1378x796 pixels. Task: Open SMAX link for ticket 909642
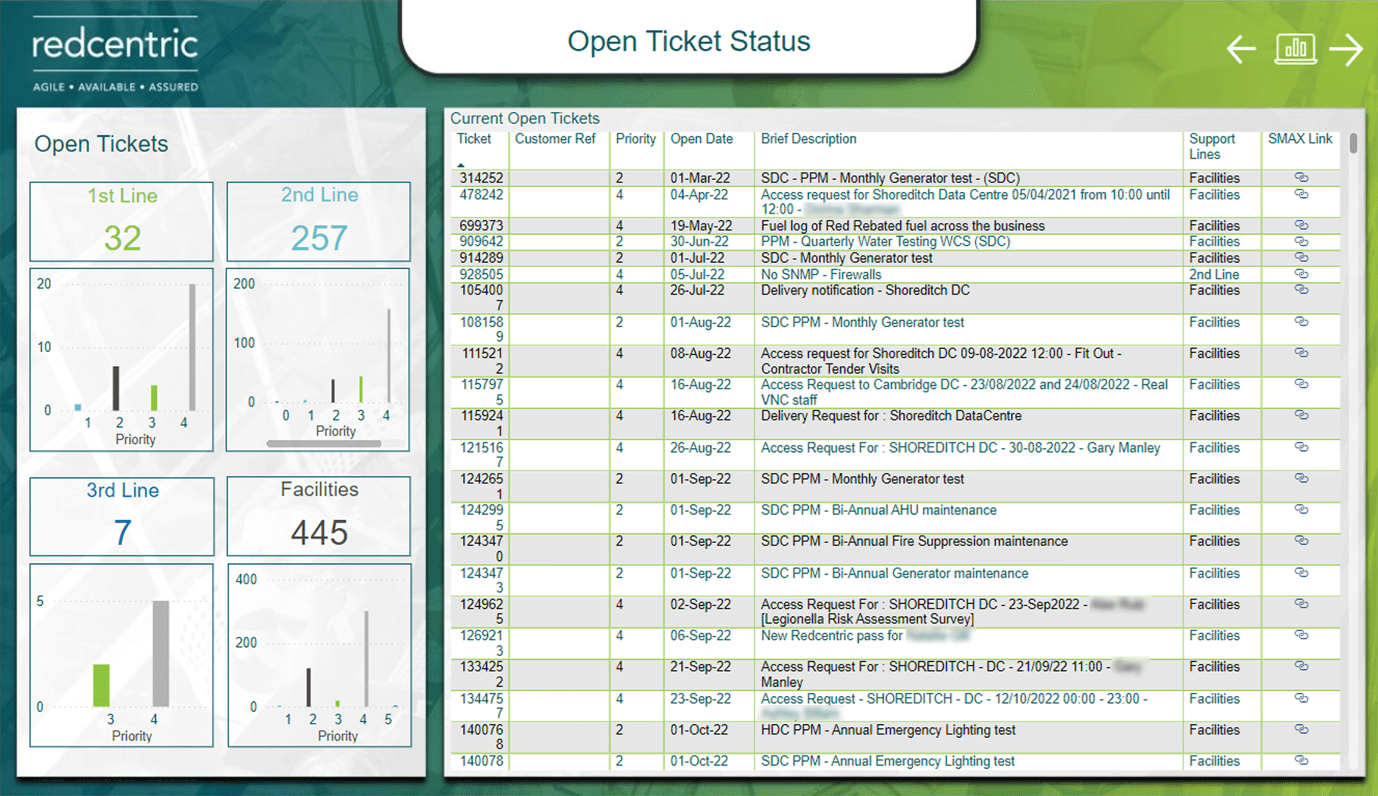[1301, 242]
